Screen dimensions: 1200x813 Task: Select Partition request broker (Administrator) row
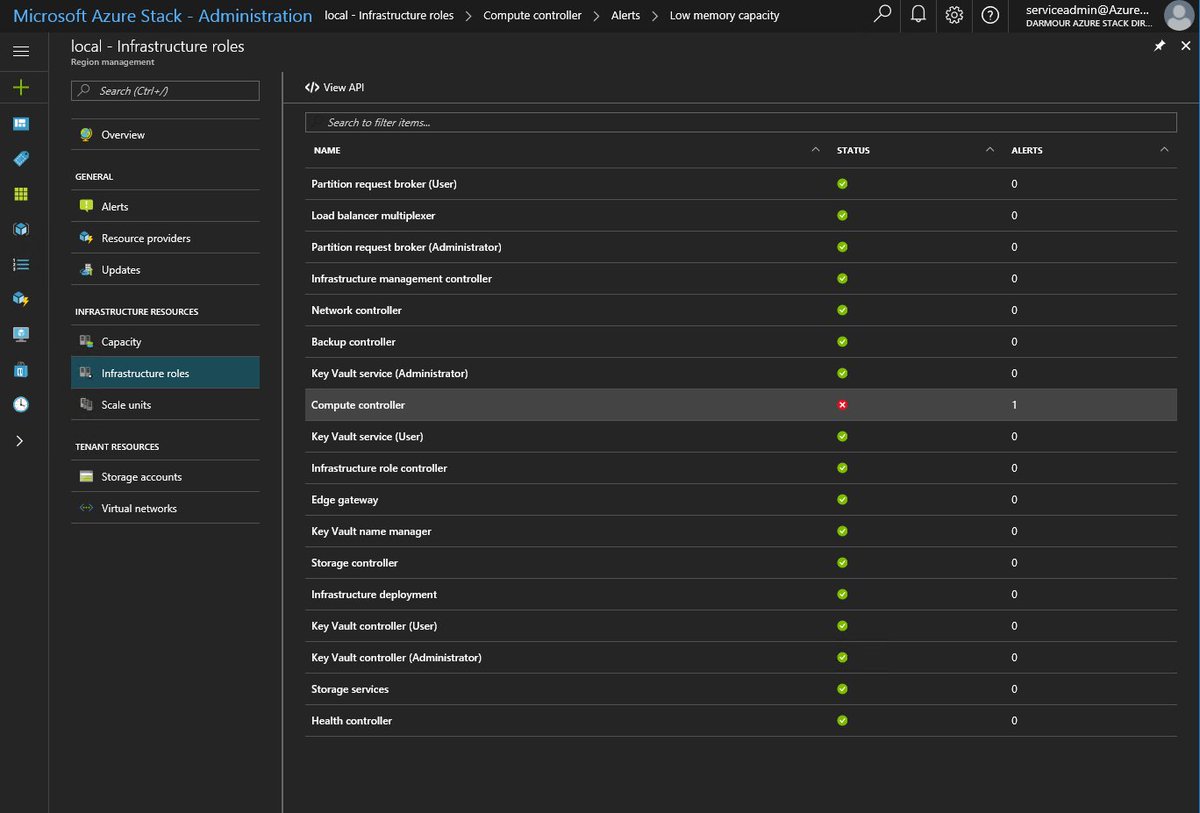741,247
